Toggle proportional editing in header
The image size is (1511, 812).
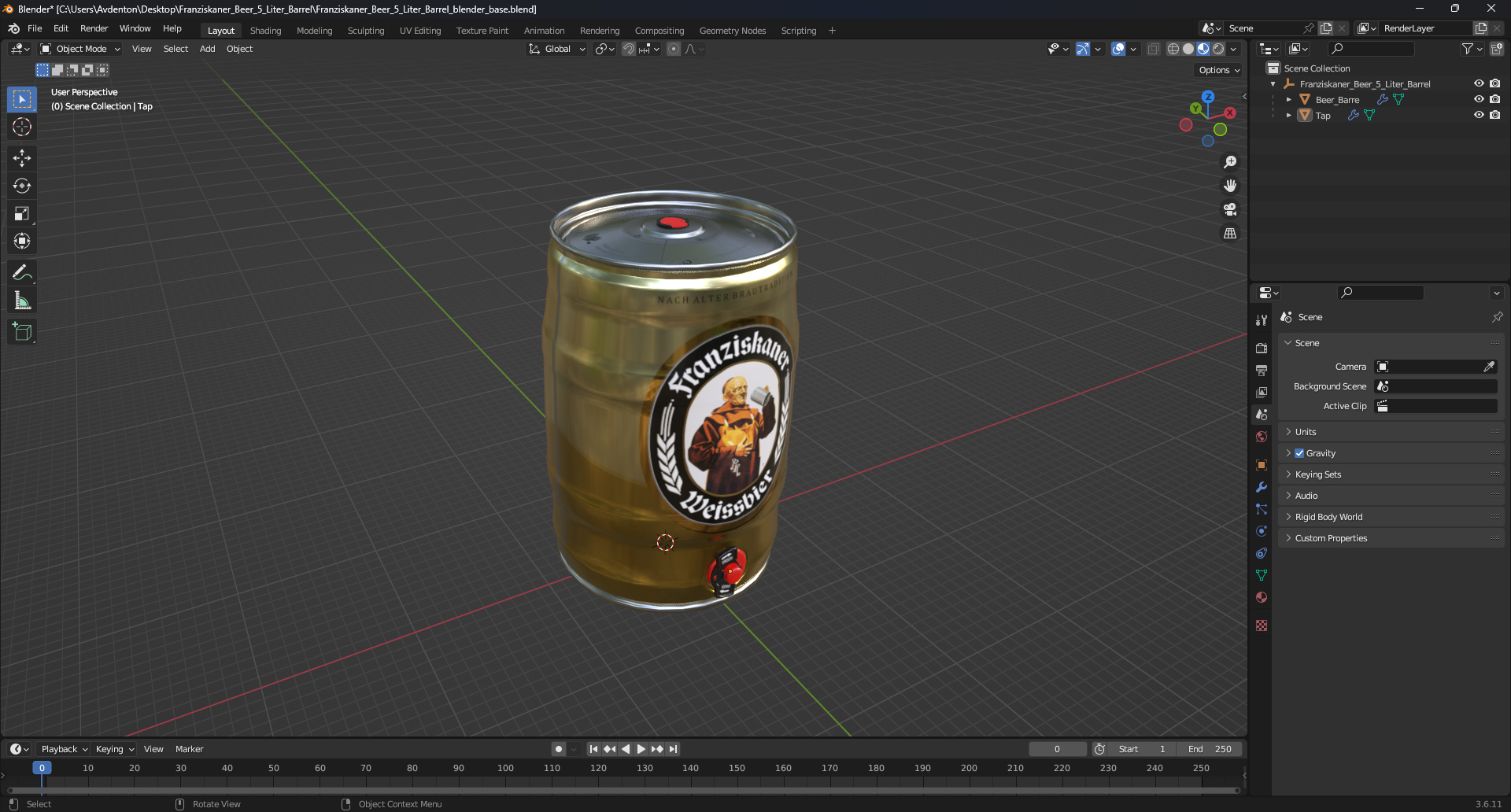point(674,49)
